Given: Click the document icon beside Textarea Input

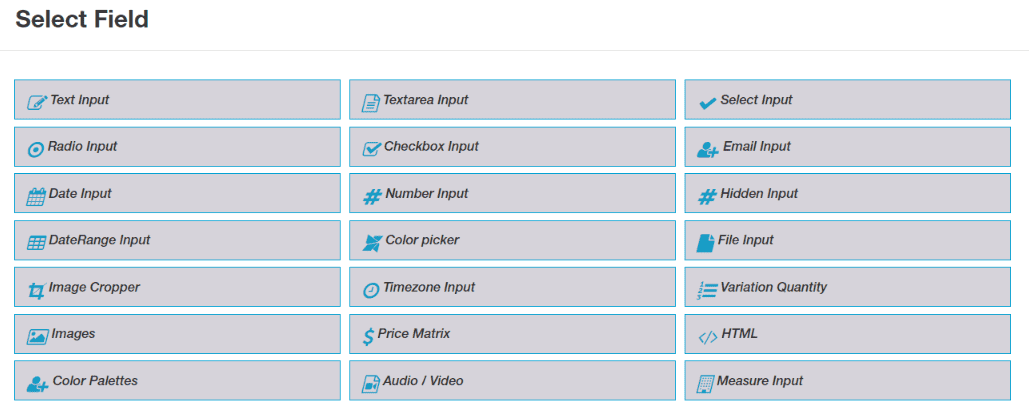Looking at the screenshot, I should pos(371,101).
